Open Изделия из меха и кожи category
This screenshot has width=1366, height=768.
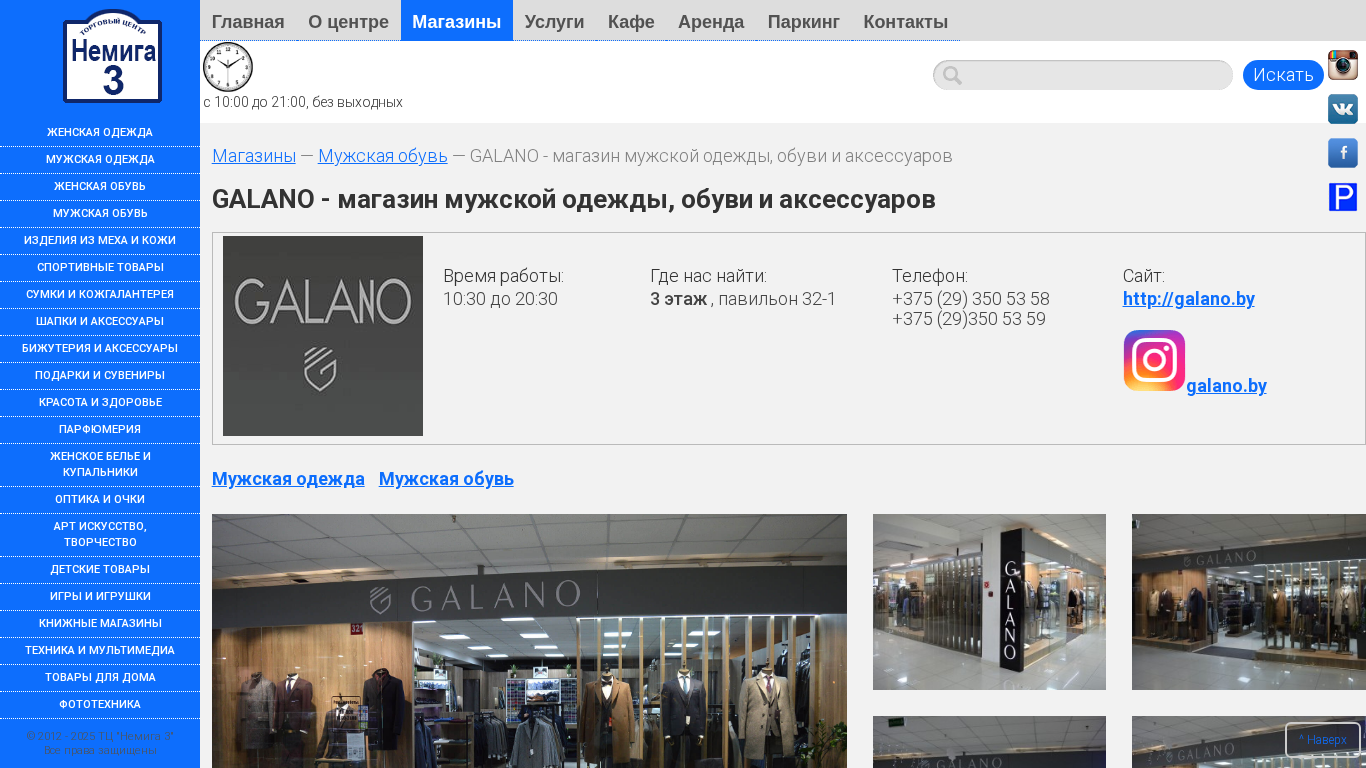pos(100,241)
